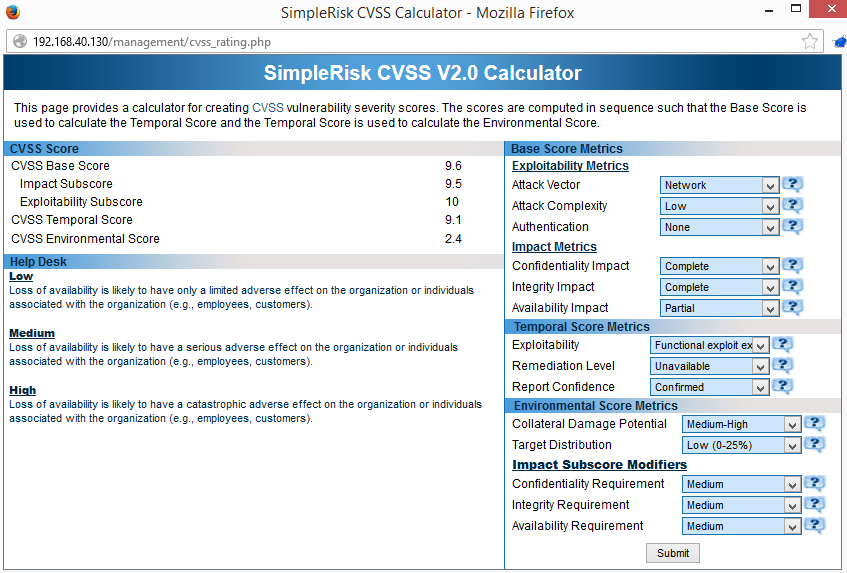Click the Impact Metrics heading
The width and height of the screenshot is (847, 573).
tap(554, 247)
